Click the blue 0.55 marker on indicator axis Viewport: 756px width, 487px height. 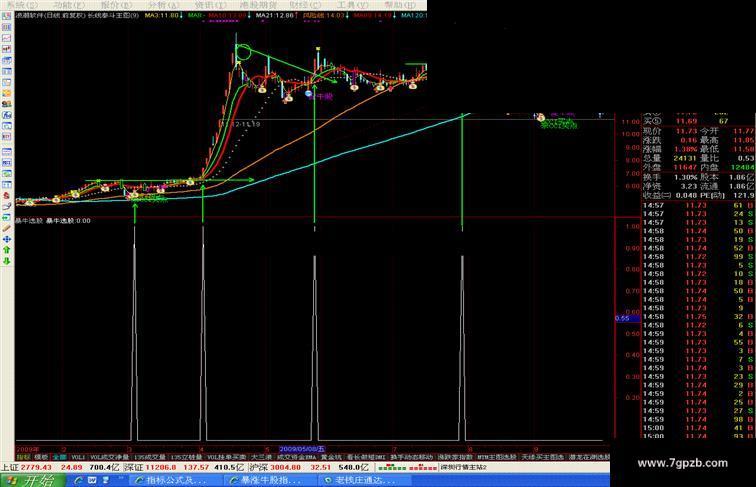click(627, 318)
